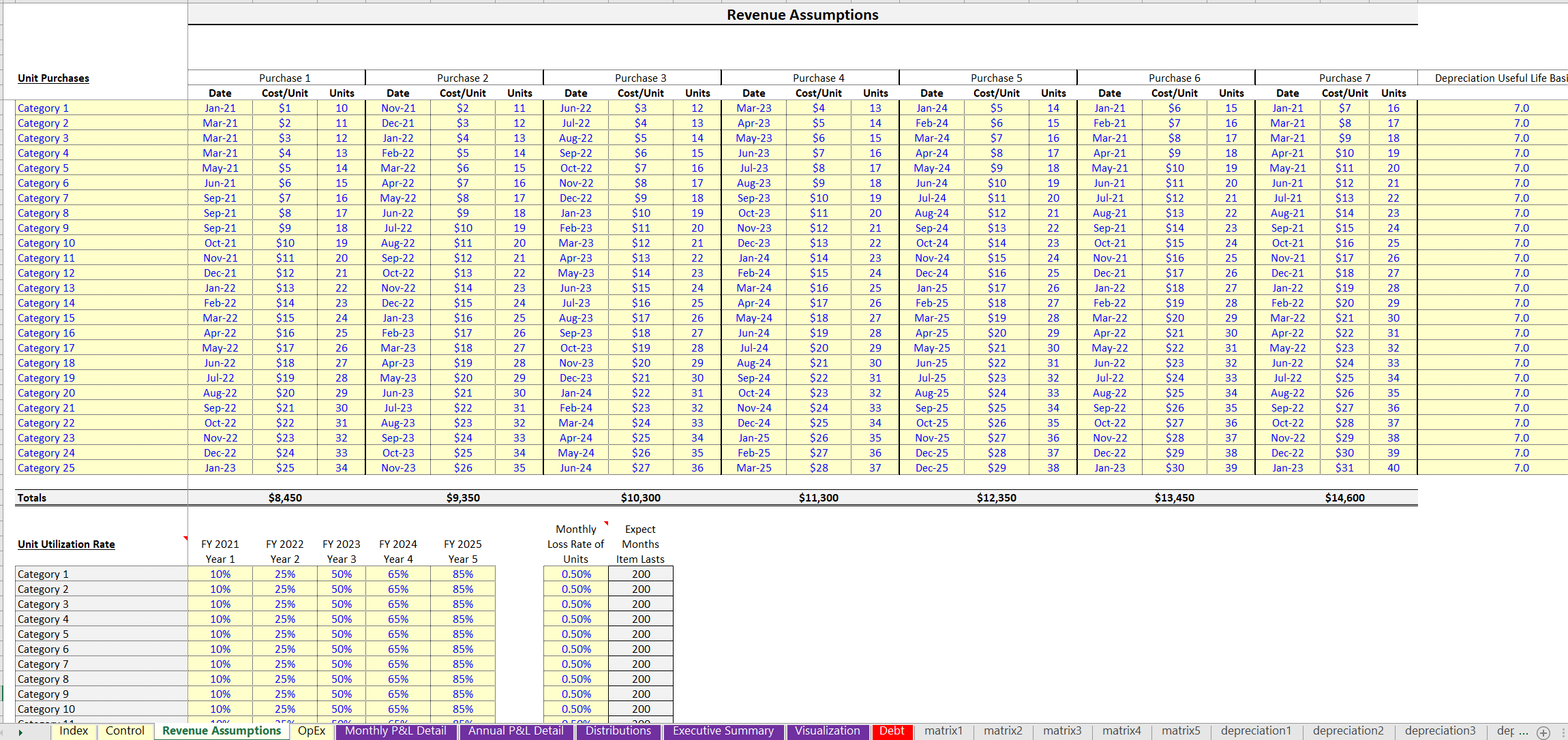The width and height of the screenshot is (1568, 740).
Task: Switch to the Control sheet tab
Action: (x=125, y=731)
